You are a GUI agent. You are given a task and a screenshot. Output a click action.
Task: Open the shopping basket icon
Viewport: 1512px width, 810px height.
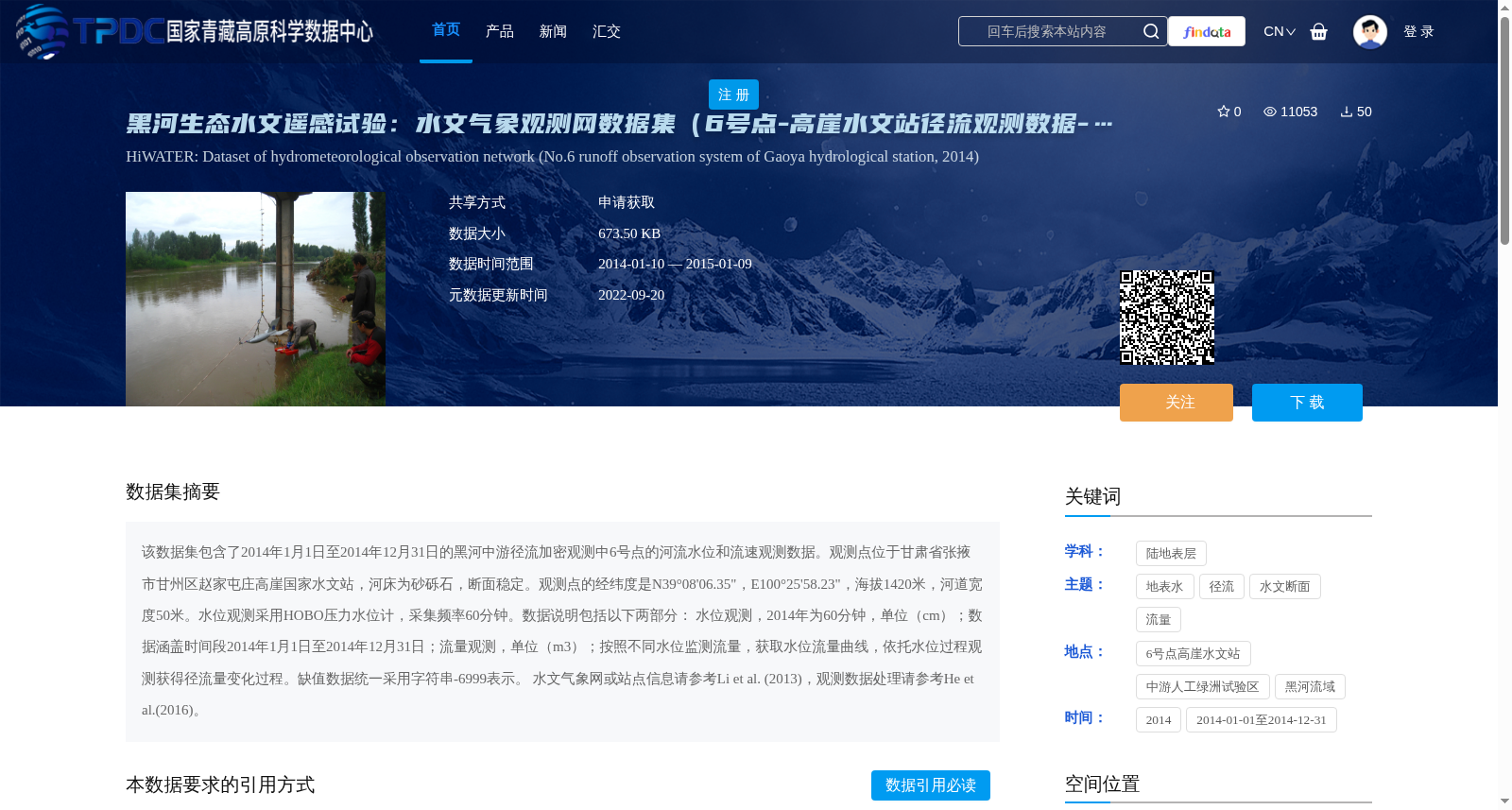1318,31
